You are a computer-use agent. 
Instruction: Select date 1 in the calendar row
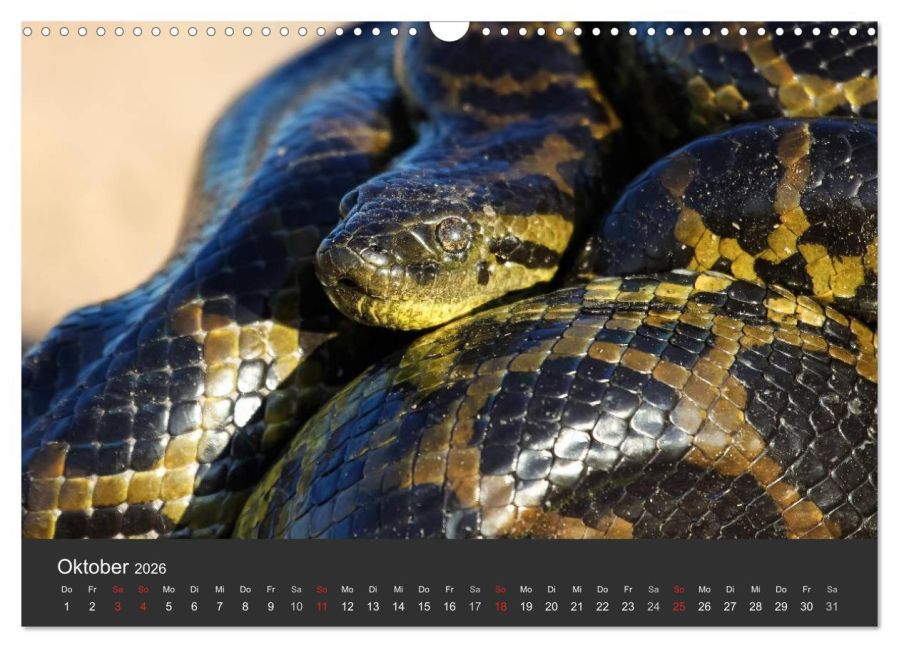point(67,607)
